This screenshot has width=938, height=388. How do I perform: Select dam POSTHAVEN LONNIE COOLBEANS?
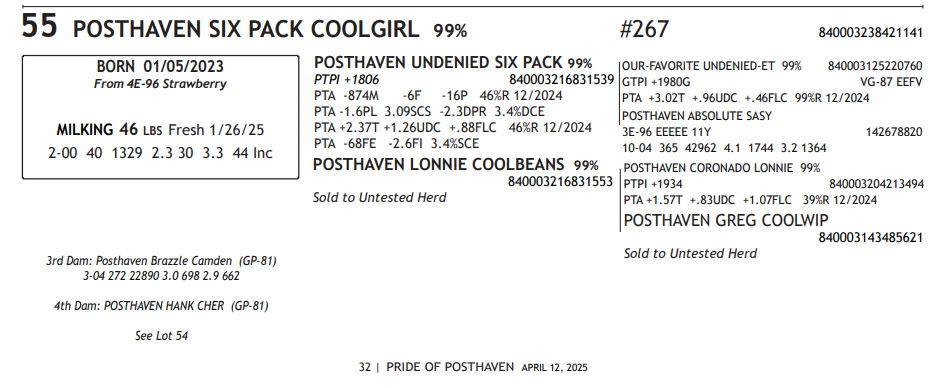coord(439,164)
